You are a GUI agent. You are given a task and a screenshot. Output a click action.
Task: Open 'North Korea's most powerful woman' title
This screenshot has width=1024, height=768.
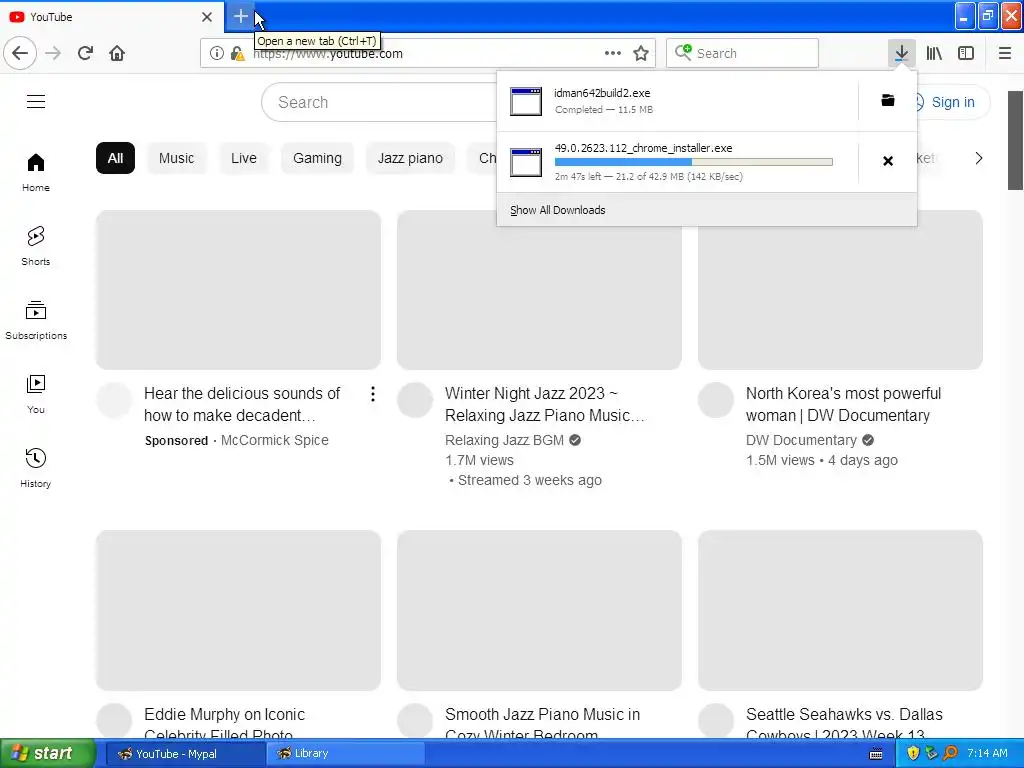(844, 404)
